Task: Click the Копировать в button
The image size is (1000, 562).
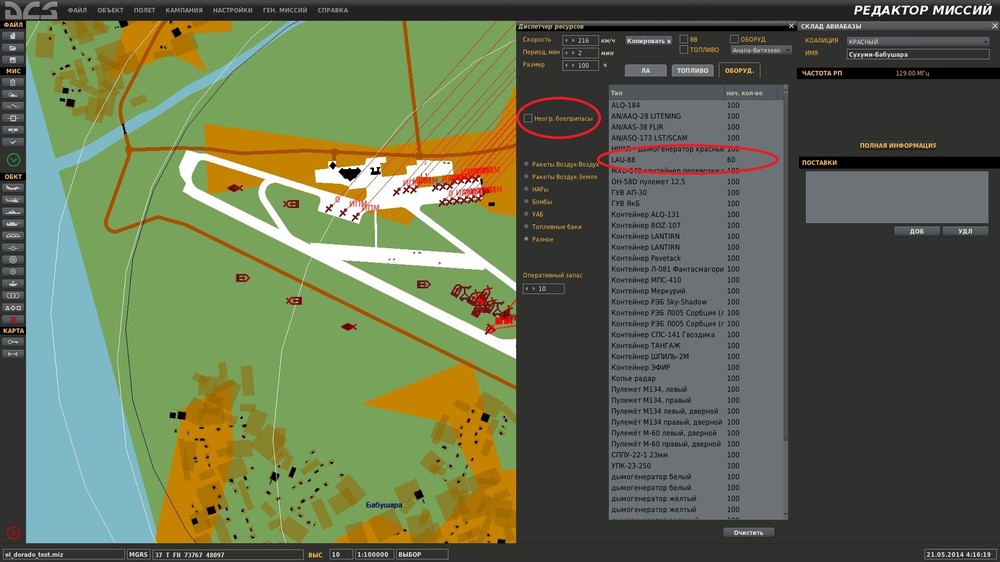Action: click(x=649, y=41)
